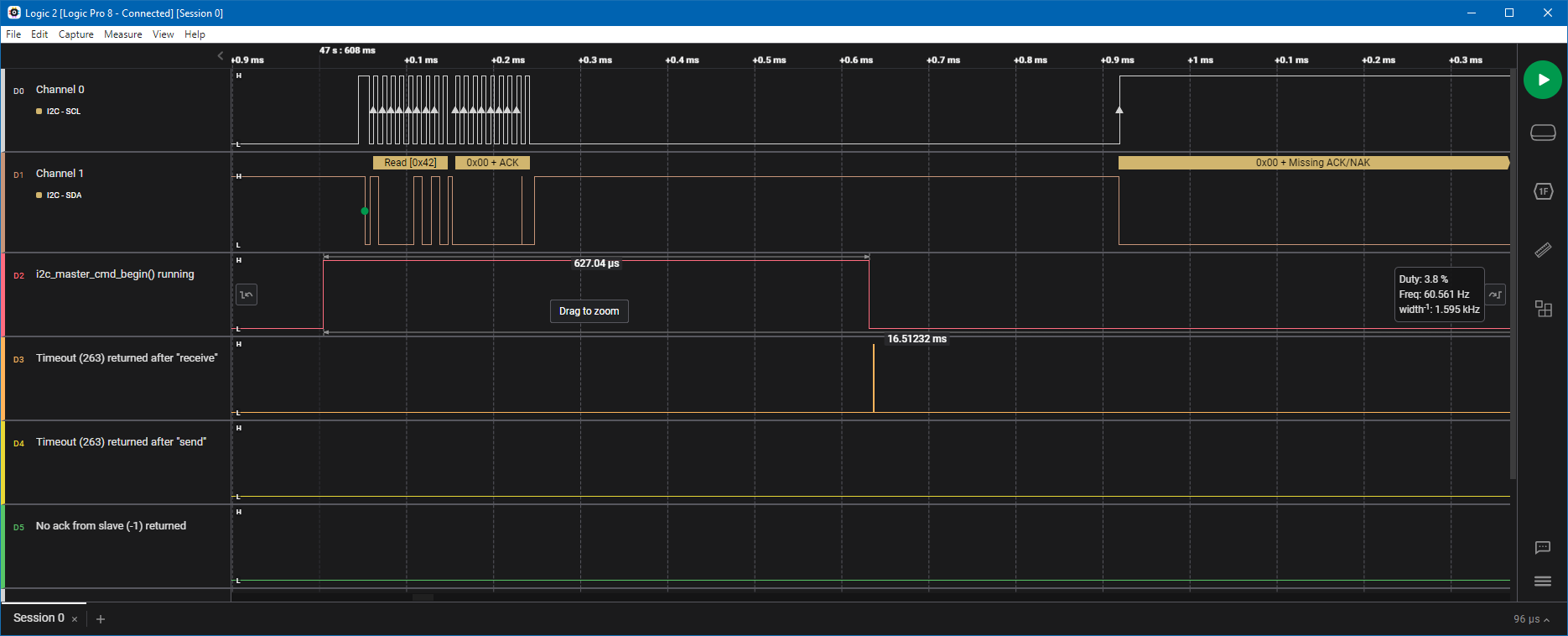The width and height of the screenshot is (1568, 636).
Task: Click the D0 channel index label
Action: 18,91
